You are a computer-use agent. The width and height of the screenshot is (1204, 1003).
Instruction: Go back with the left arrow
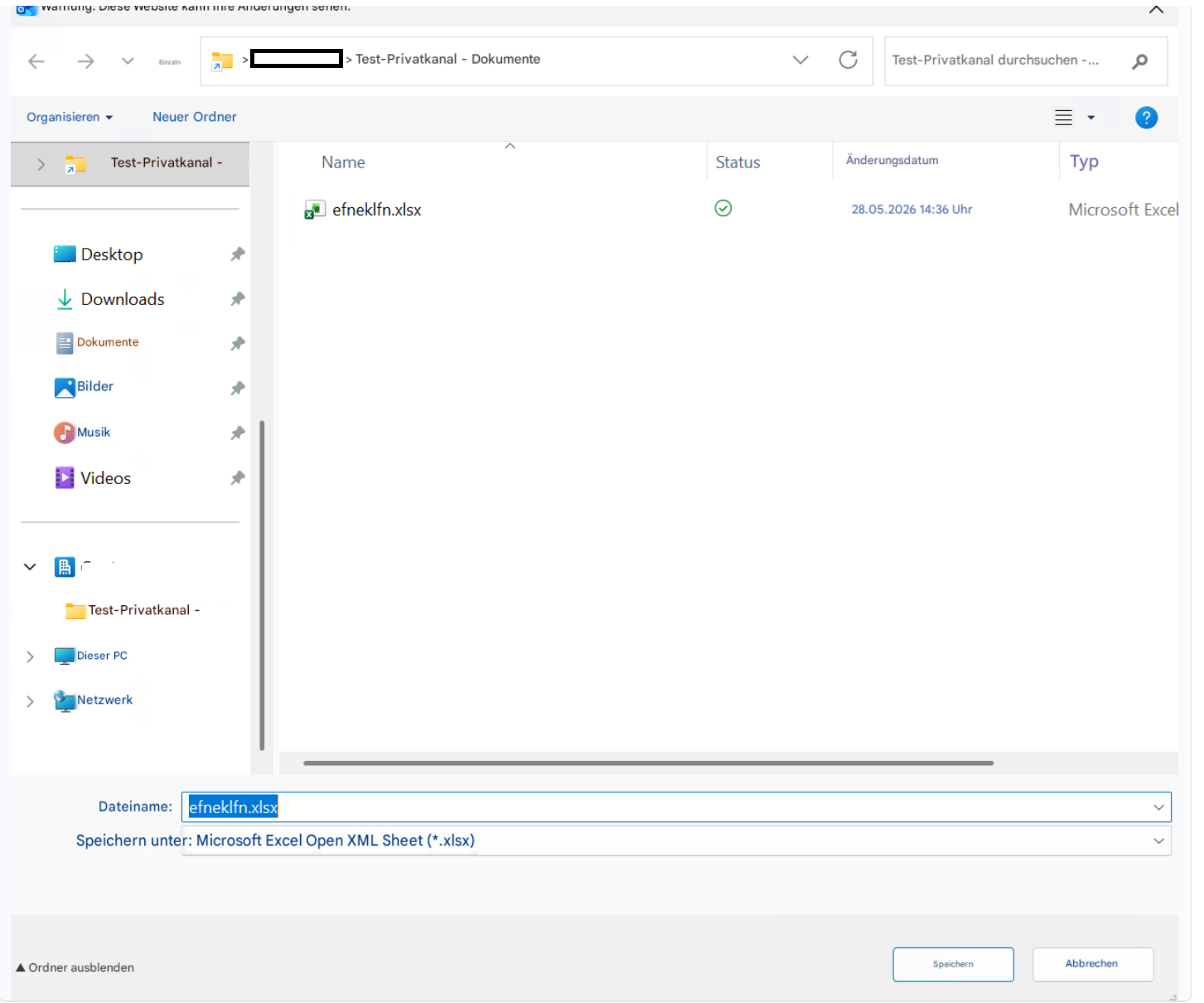point(36,61)
